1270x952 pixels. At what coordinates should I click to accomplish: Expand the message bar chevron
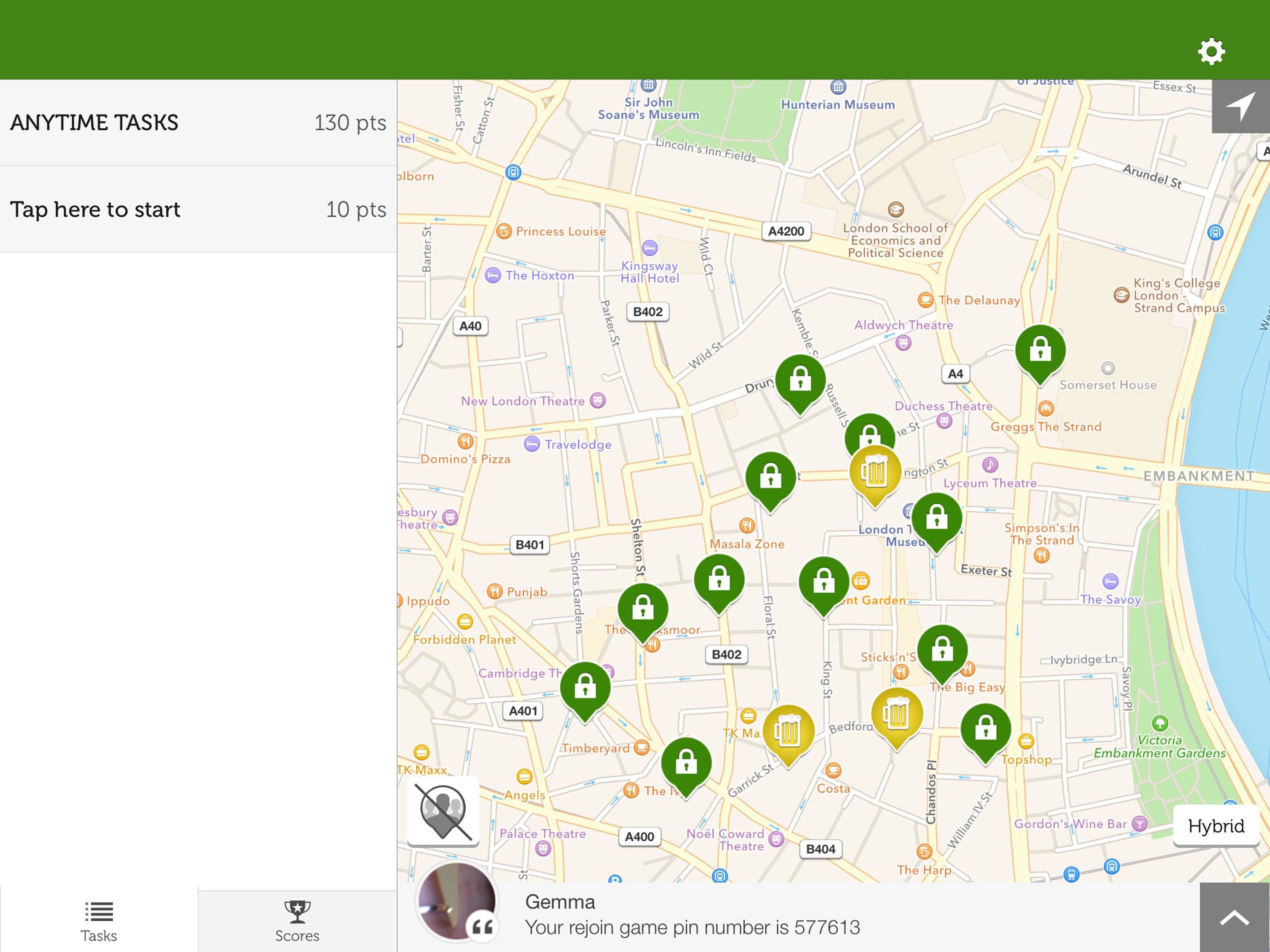coord(1234,917)
